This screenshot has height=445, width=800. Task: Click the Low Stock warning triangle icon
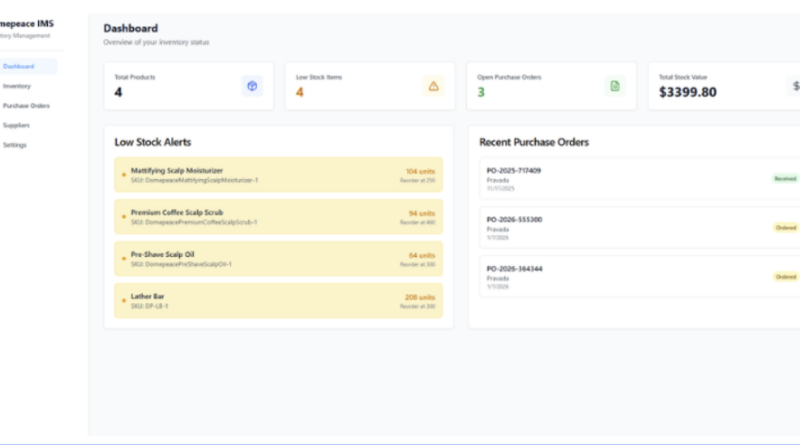pos(433,86)
